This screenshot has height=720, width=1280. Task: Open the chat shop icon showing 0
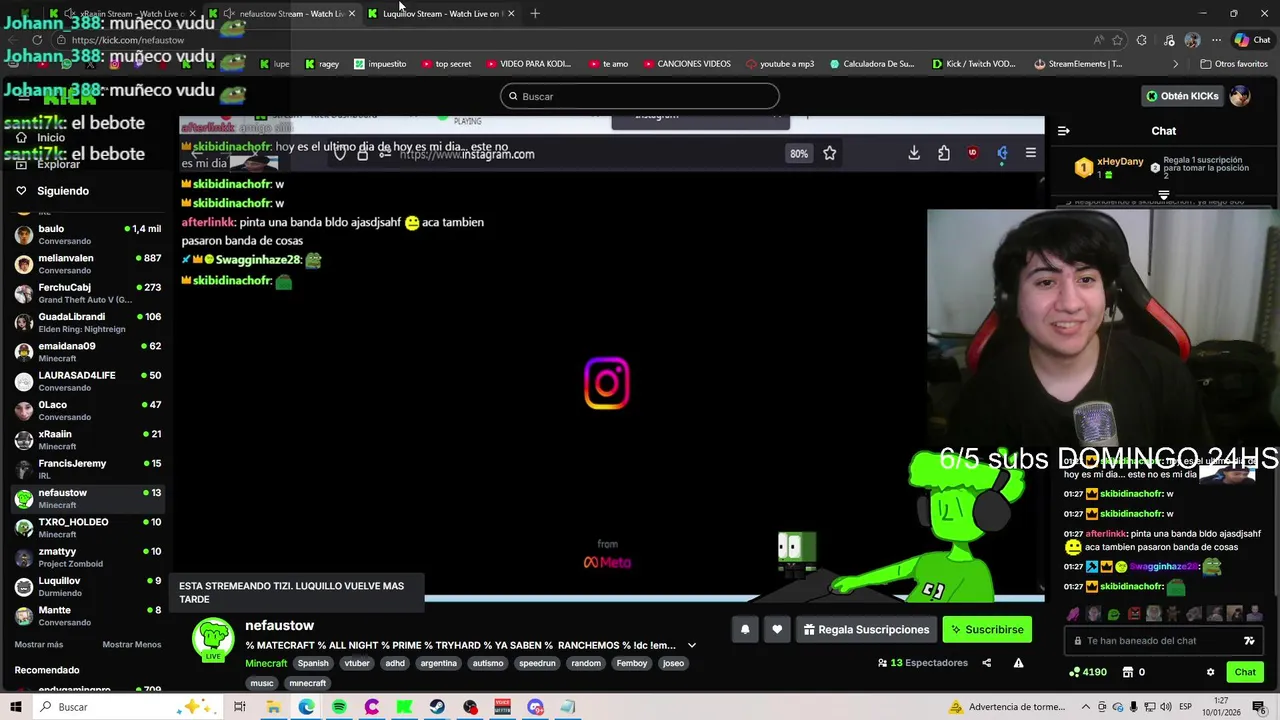point(1128,672)
